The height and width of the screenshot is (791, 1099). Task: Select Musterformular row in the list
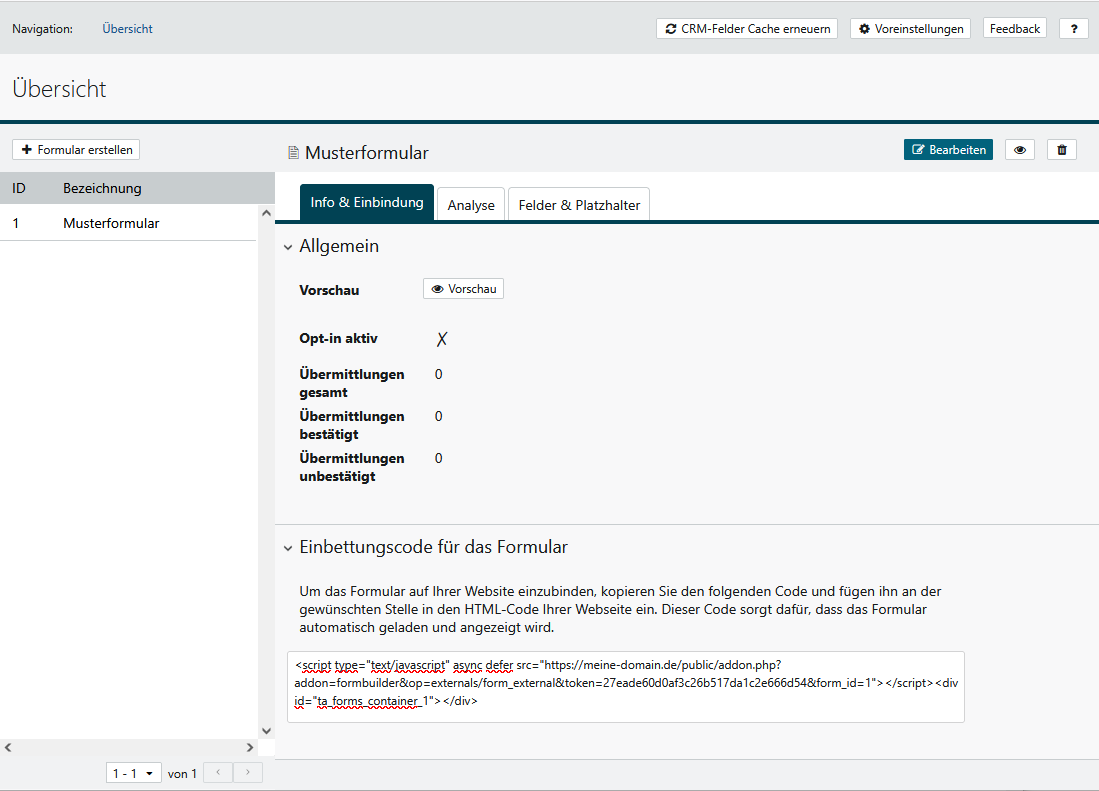[110, 224]
